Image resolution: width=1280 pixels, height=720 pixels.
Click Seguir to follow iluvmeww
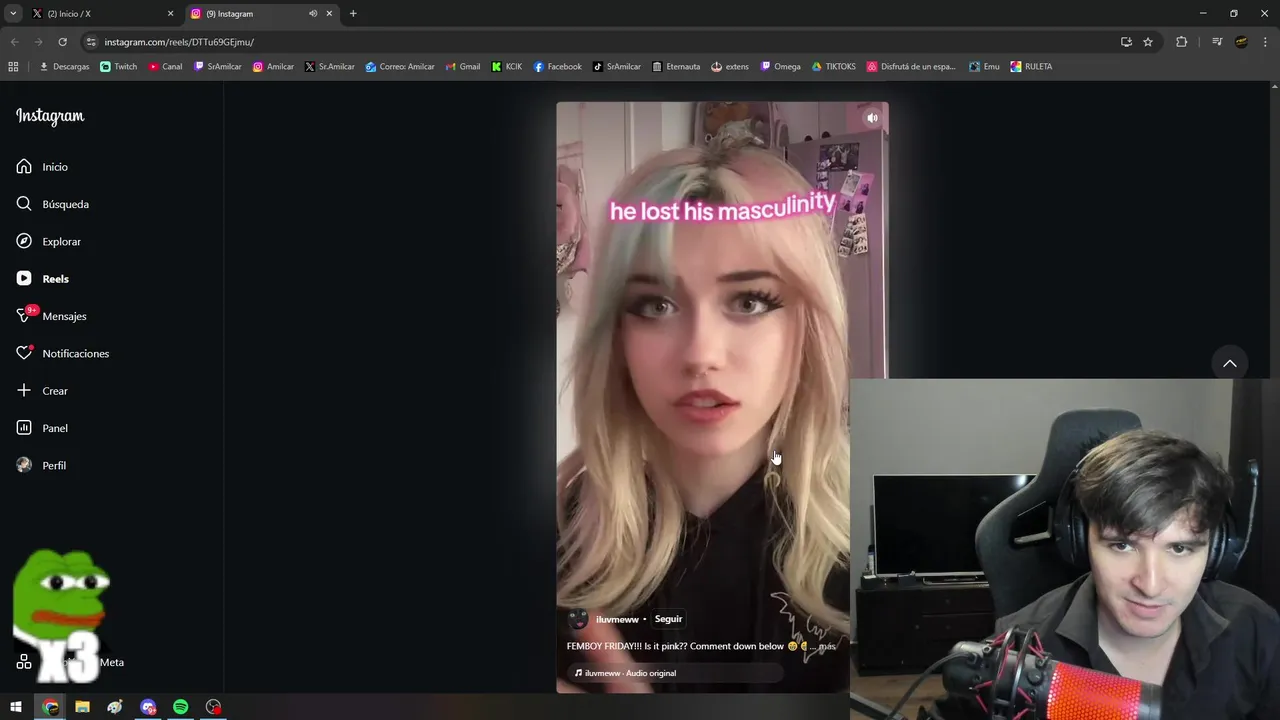(668, 619)
